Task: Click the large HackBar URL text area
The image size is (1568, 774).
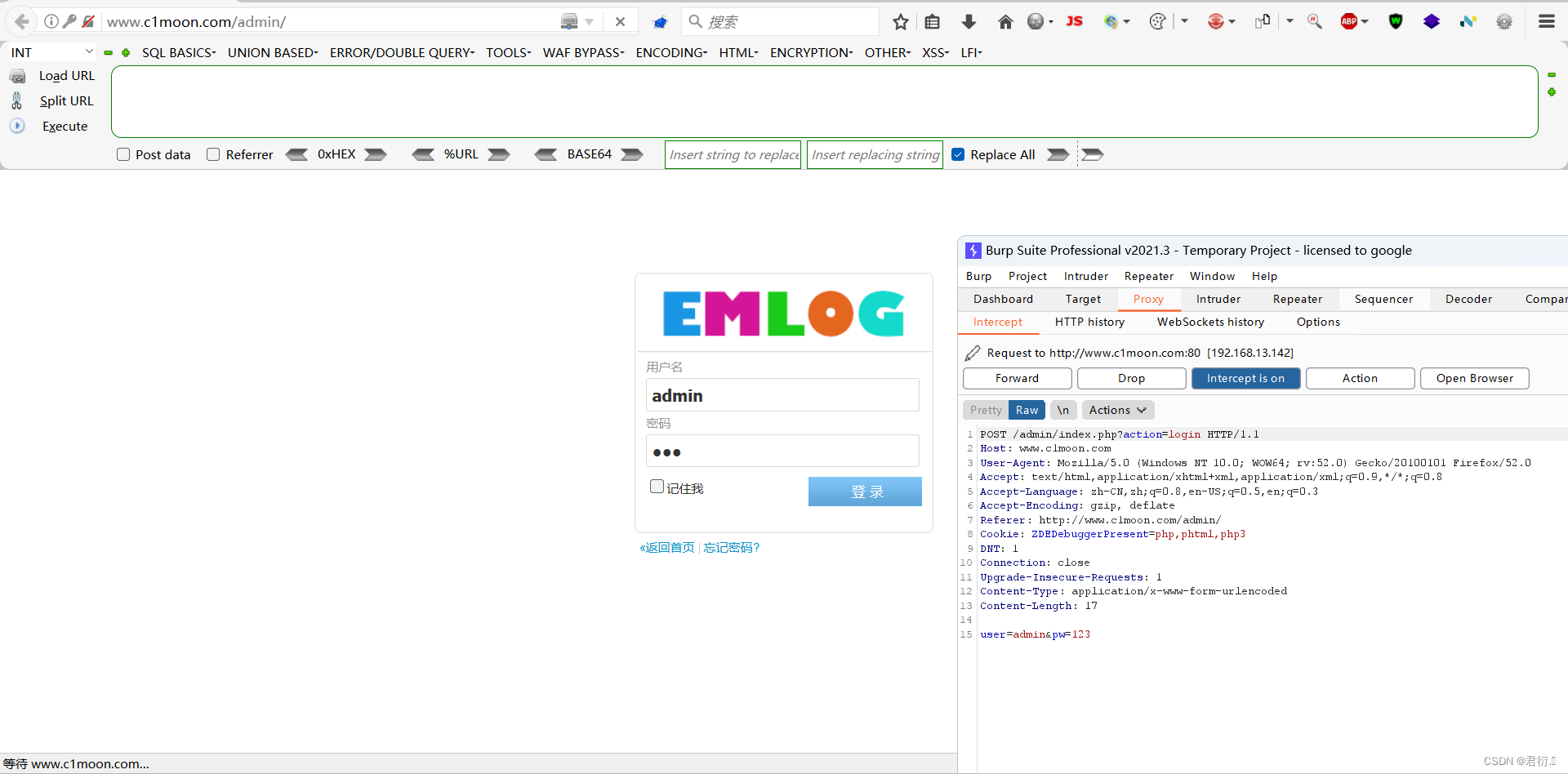Action: point(825,101)
